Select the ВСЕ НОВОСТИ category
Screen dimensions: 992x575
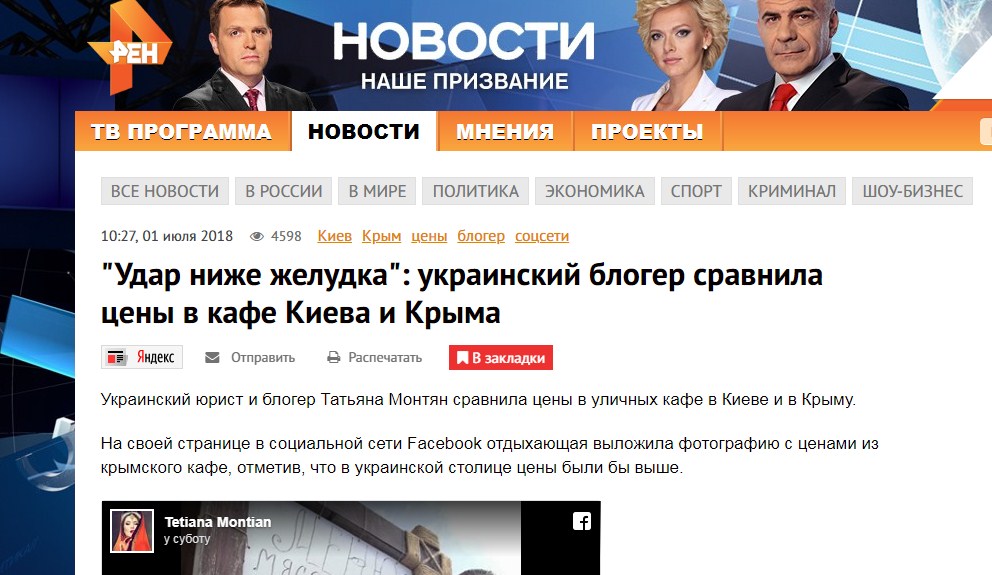[165, 191]
